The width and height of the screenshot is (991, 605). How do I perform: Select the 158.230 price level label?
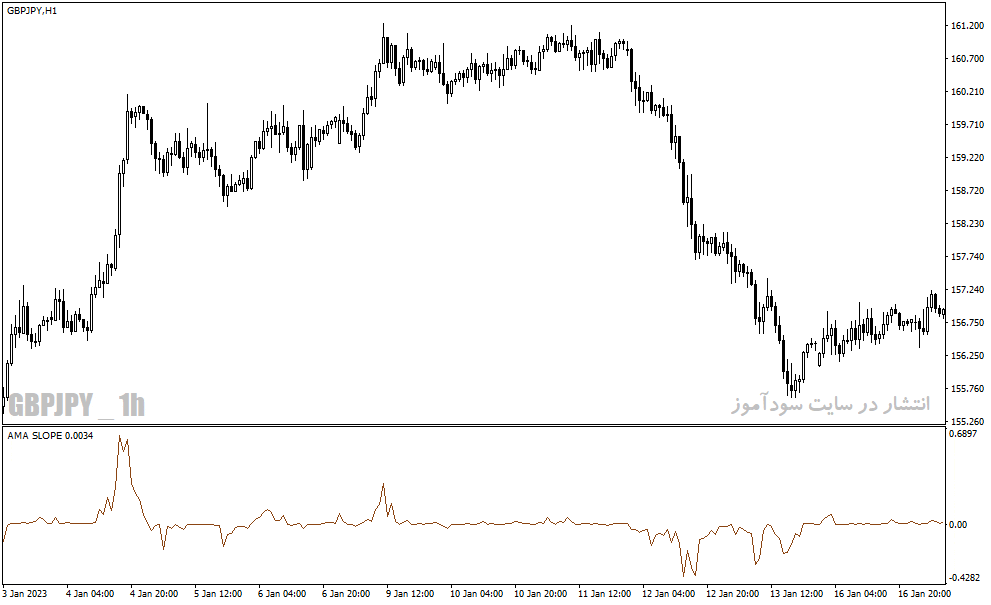(968, 224)
